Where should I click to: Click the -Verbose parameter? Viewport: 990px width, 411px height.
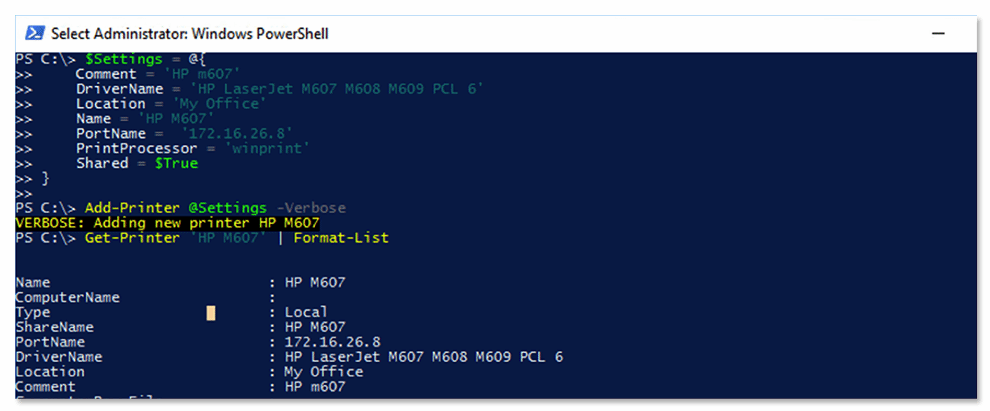point(314,208)
